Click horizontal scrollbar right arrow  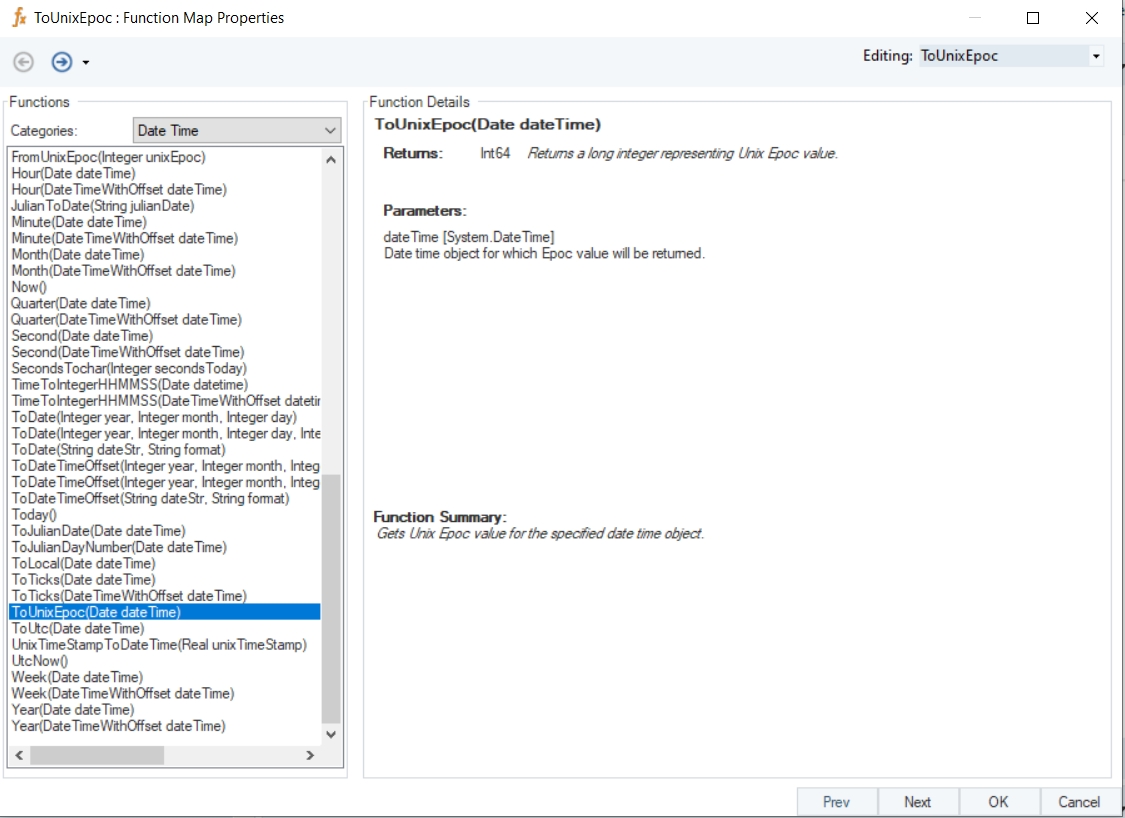(310, 756)
